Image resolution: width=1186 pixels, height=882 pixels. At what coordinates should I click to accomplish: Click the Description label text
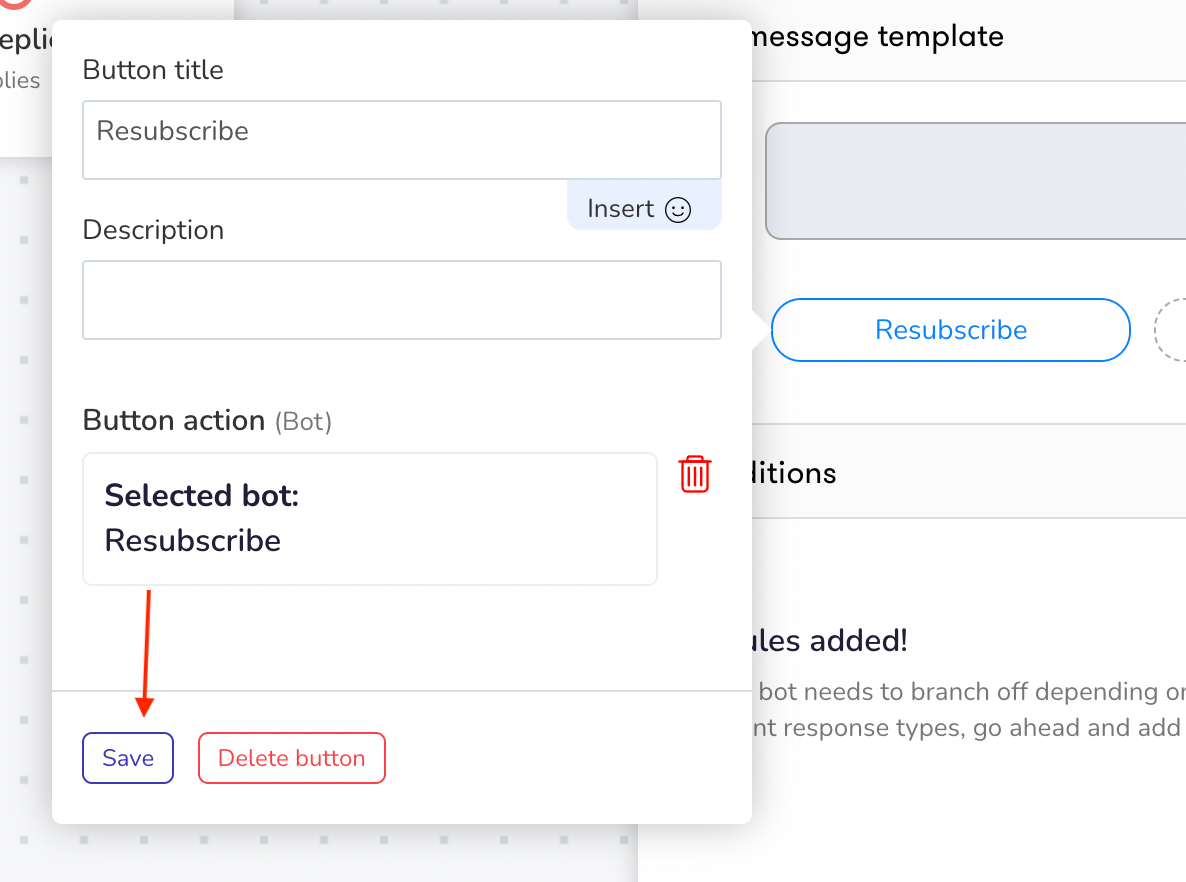[153, 230]
